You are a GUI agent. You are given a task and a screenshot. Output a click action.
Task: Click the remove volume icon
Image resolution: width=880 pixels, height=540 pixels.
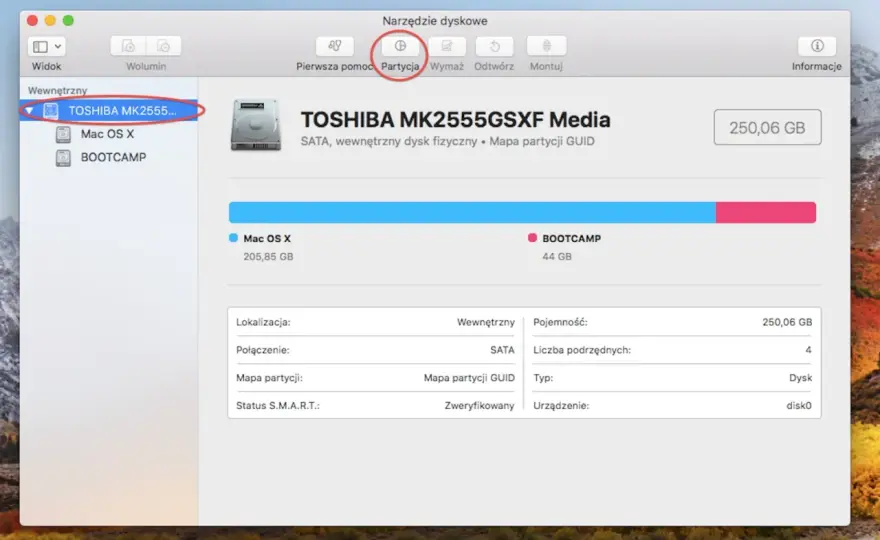coord(163,46)
